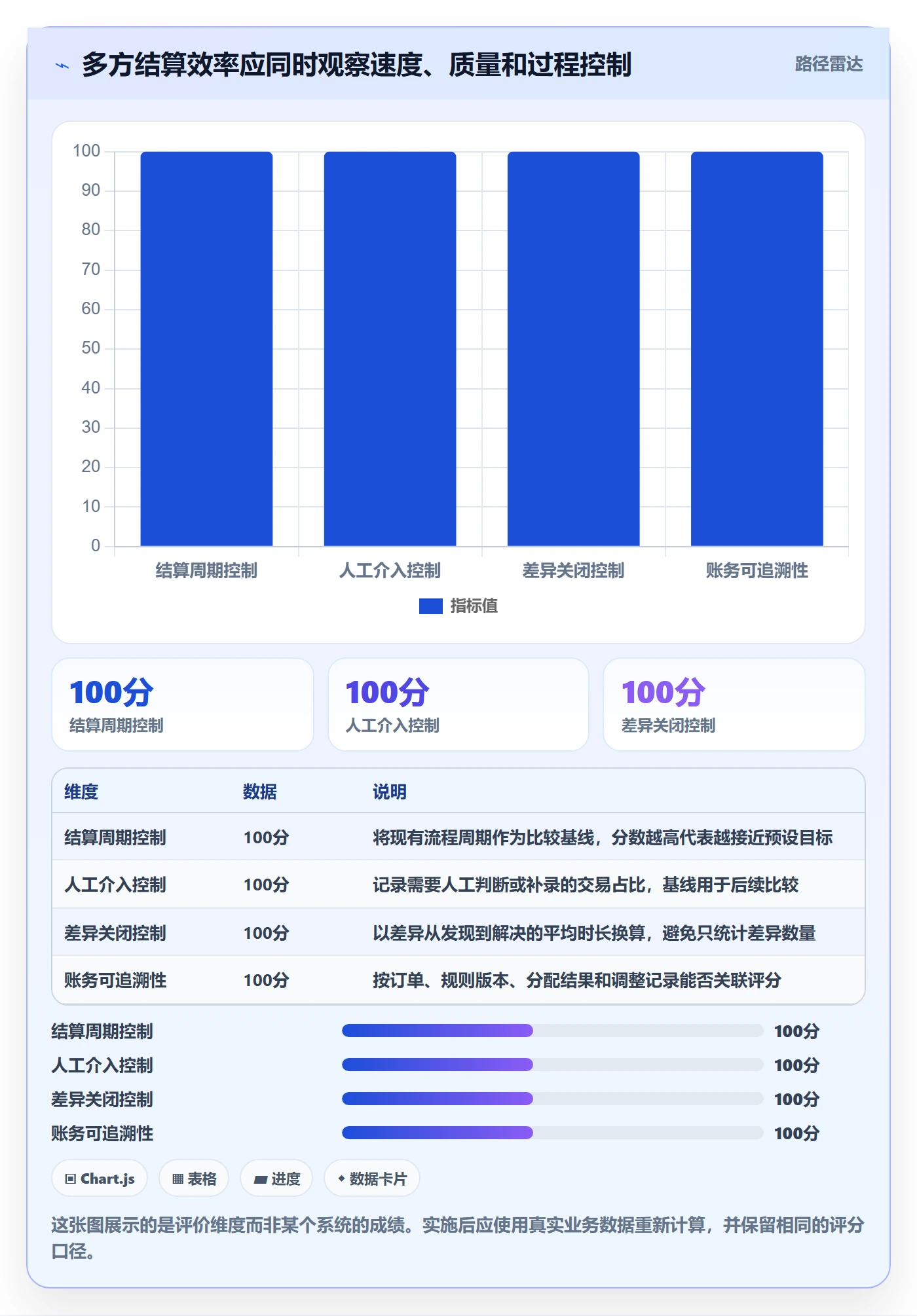
Task: Click the 表格 tag chip
Action: pyautogui.click(x=194, y=1179)
